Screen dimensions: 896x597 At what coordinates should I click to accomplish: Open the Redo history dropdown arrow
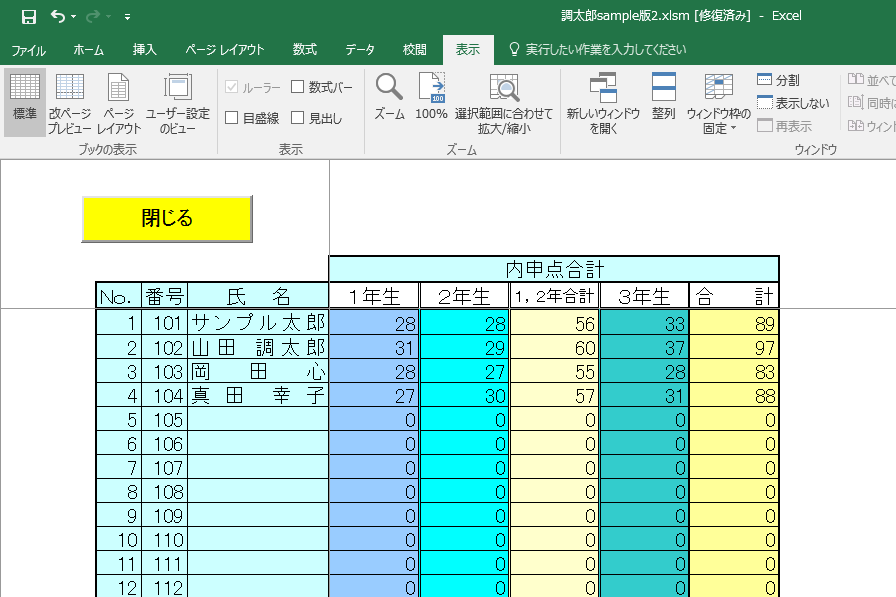[109, 17]
